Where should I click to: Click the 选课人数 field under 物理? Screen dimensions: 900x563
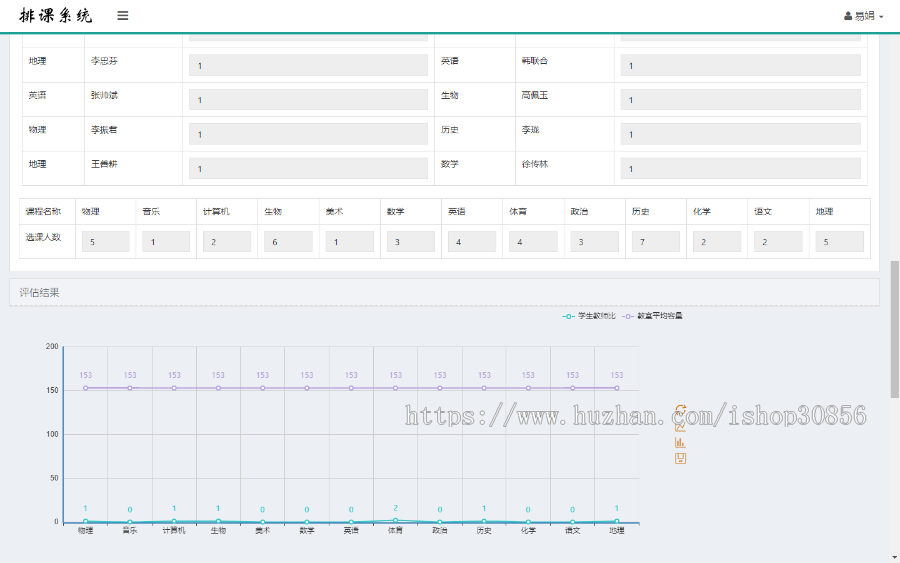click(105, 242)
